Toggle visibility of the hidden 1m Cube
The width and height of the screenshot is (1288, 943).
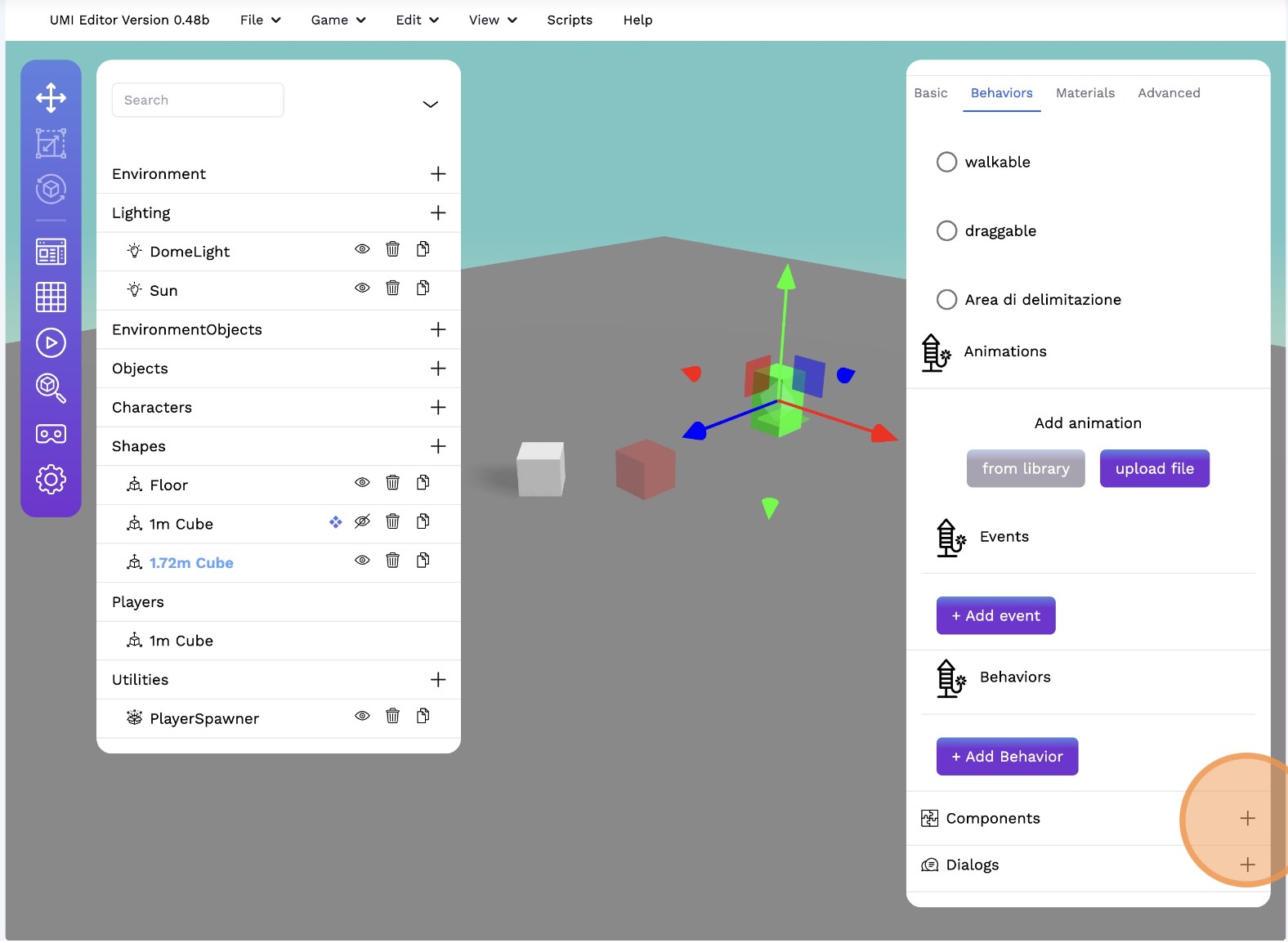point(362,521)
